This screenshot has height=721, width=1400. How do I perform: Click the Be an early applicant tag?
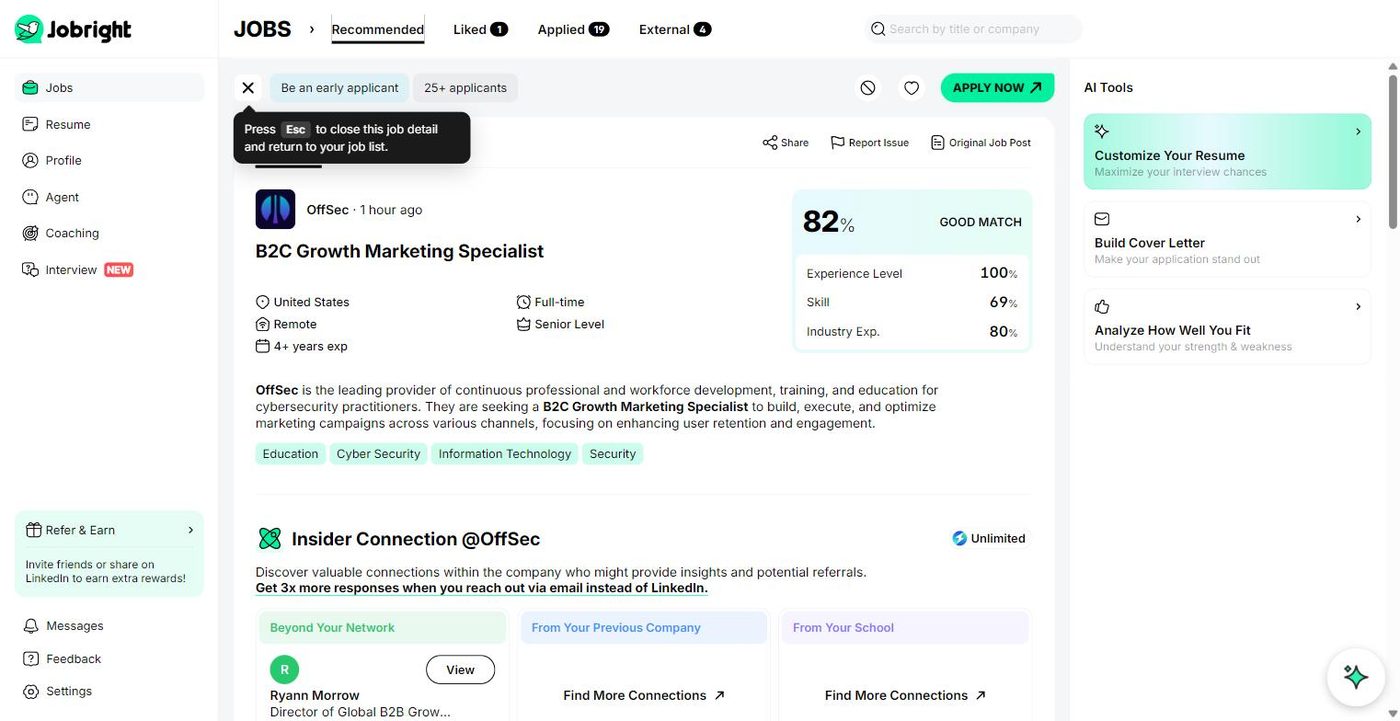click(340, 88)
